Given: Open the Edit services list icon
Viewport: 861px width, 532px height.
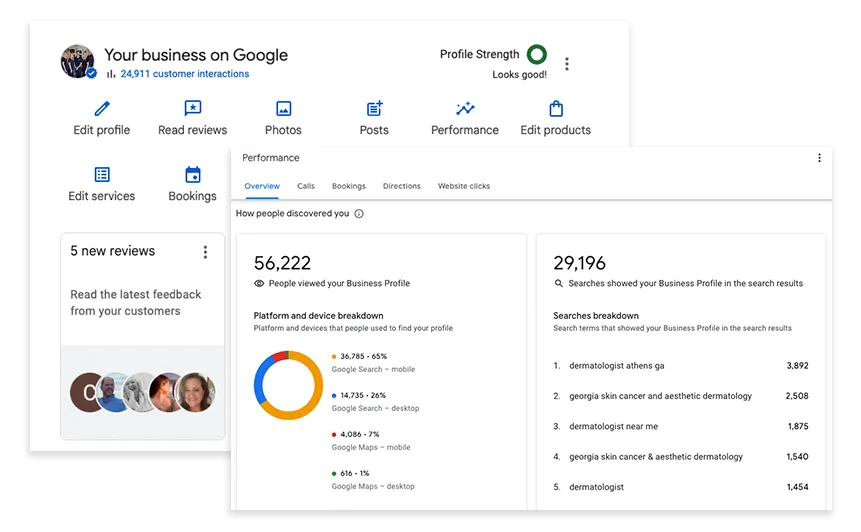Looking at the screenshot, I should [101, 175].
